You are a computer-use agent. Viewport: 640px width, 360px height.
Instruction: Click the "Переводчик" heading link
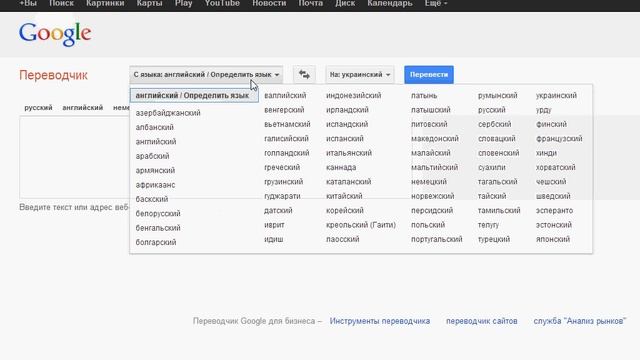pyautogui.click(x=53, y=76)
